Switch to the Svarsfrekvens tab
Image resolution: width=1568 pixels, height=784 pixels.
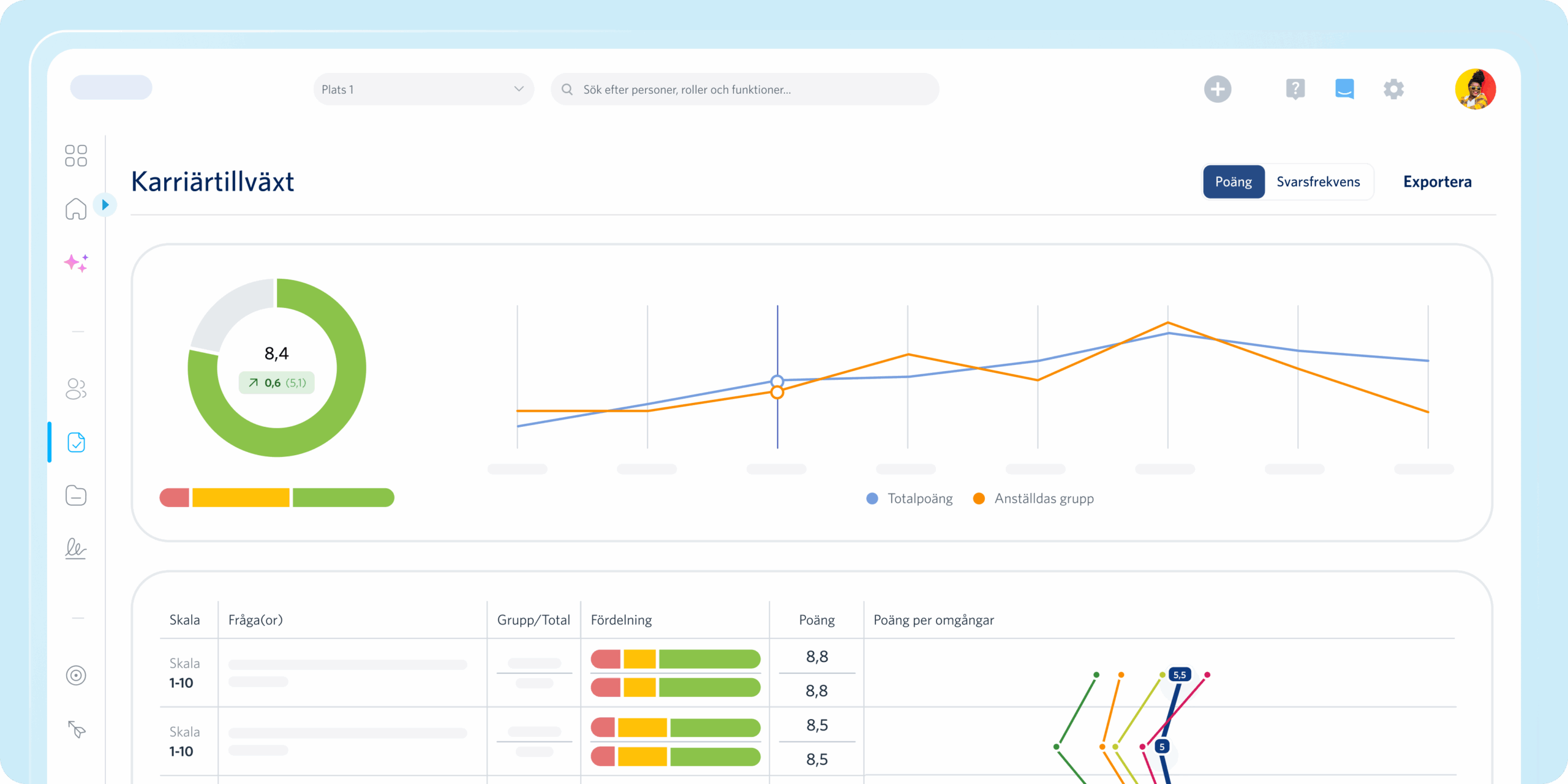tap(1318, 182)
